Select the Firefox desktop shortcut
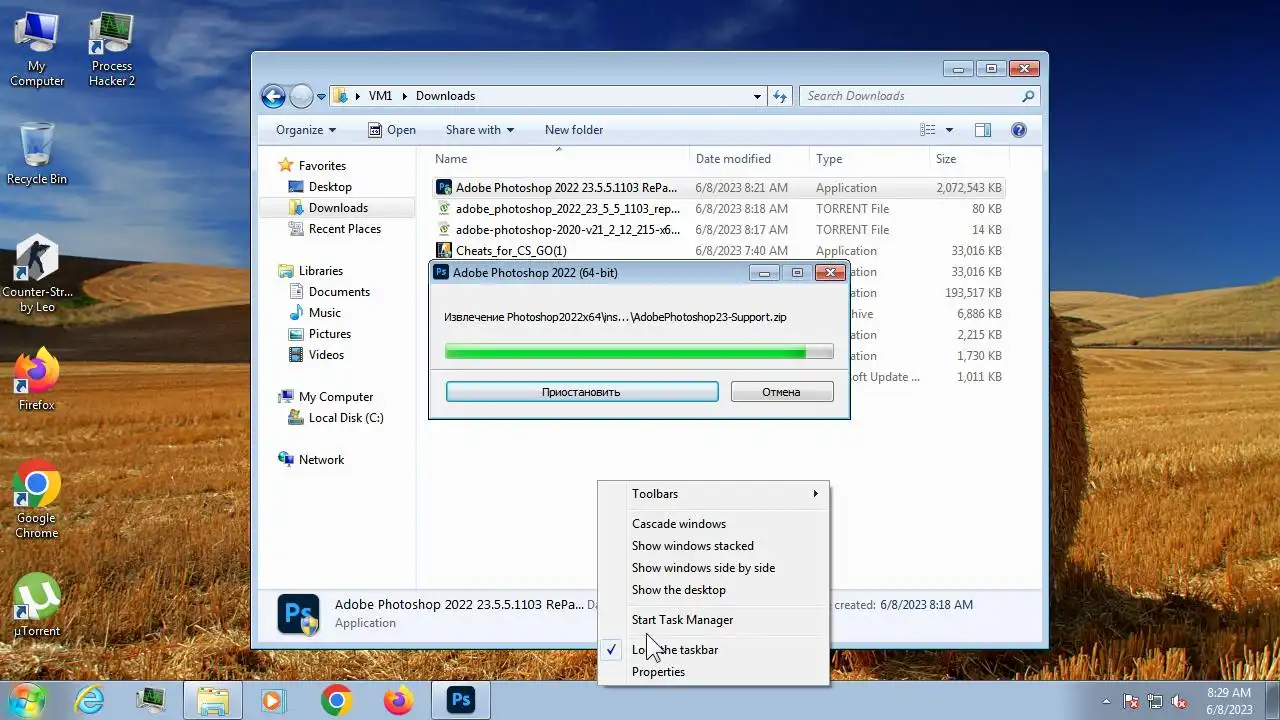1280x720 pixels. click(37, 380)
